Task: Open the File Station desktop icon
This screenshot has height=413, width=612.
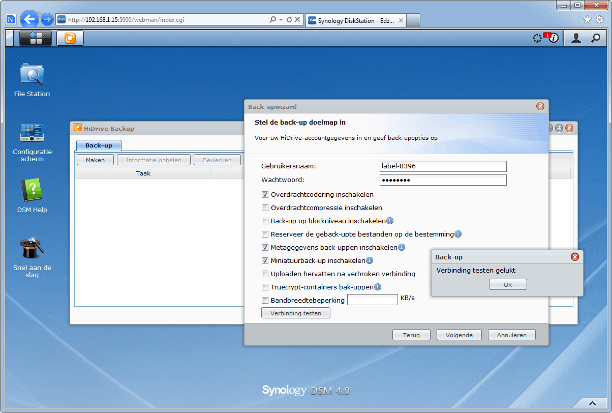Action: click(32, 80)
